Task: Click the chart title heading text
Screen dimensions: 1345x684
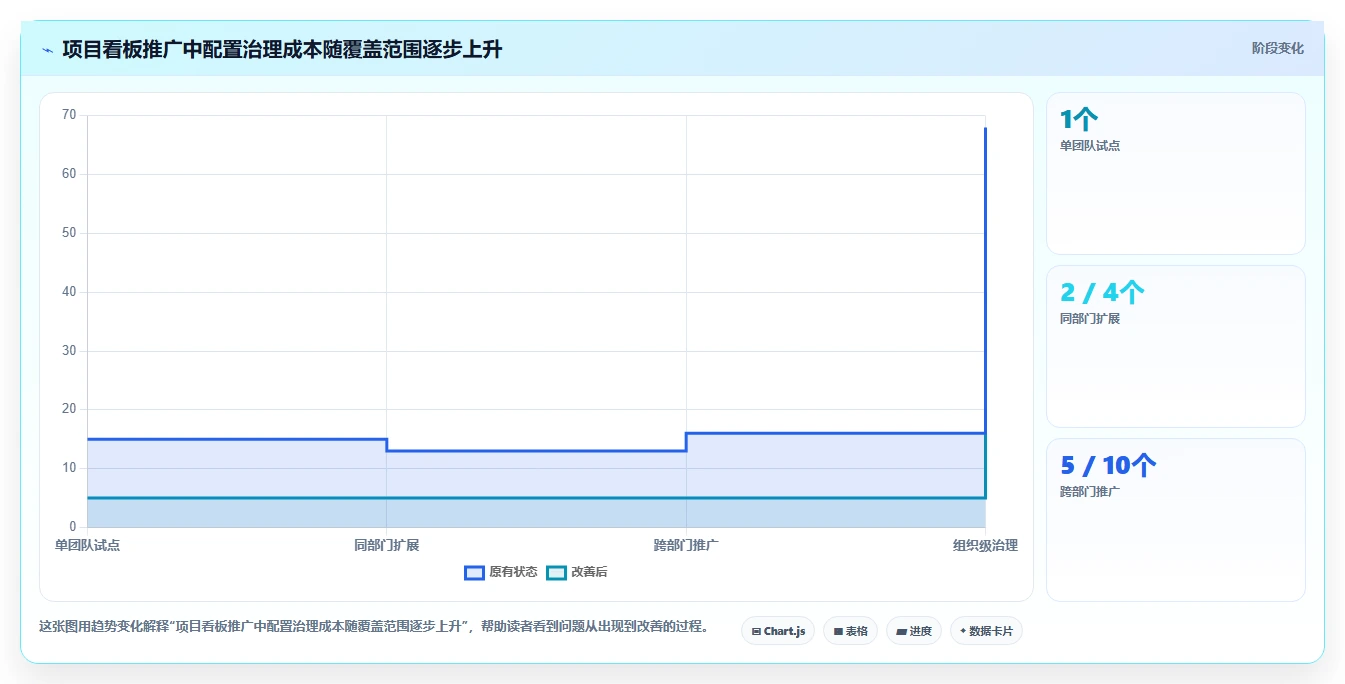Action: (282, 49)
